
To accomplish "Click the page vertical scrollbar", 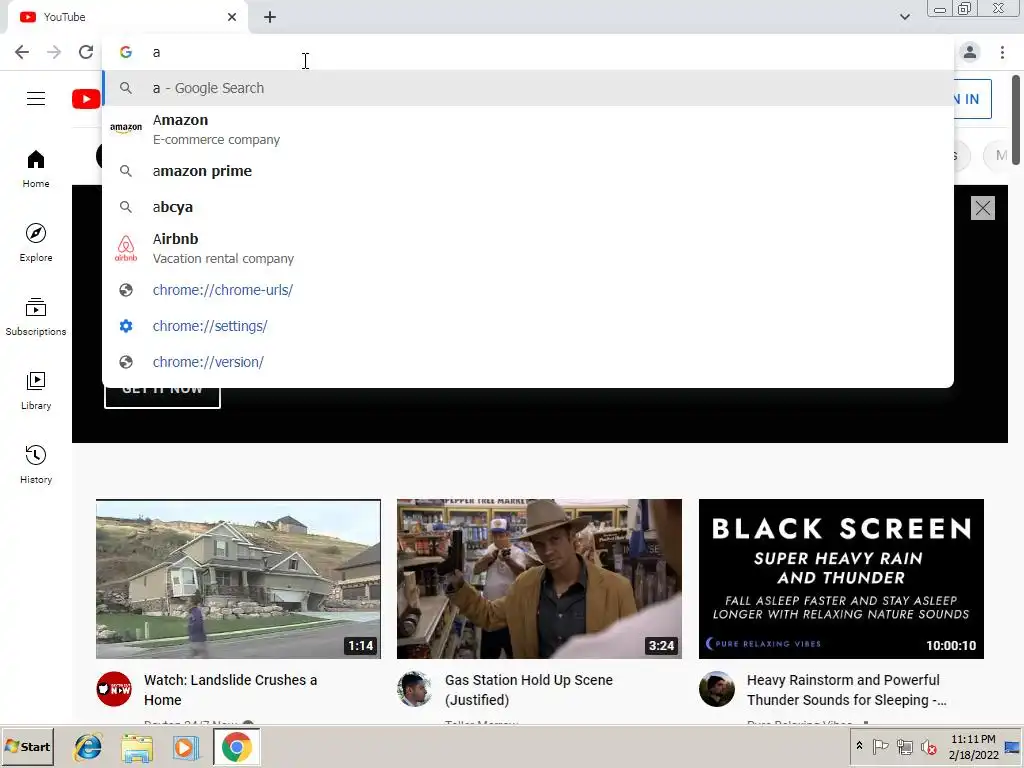I will tap(1016, 120).
